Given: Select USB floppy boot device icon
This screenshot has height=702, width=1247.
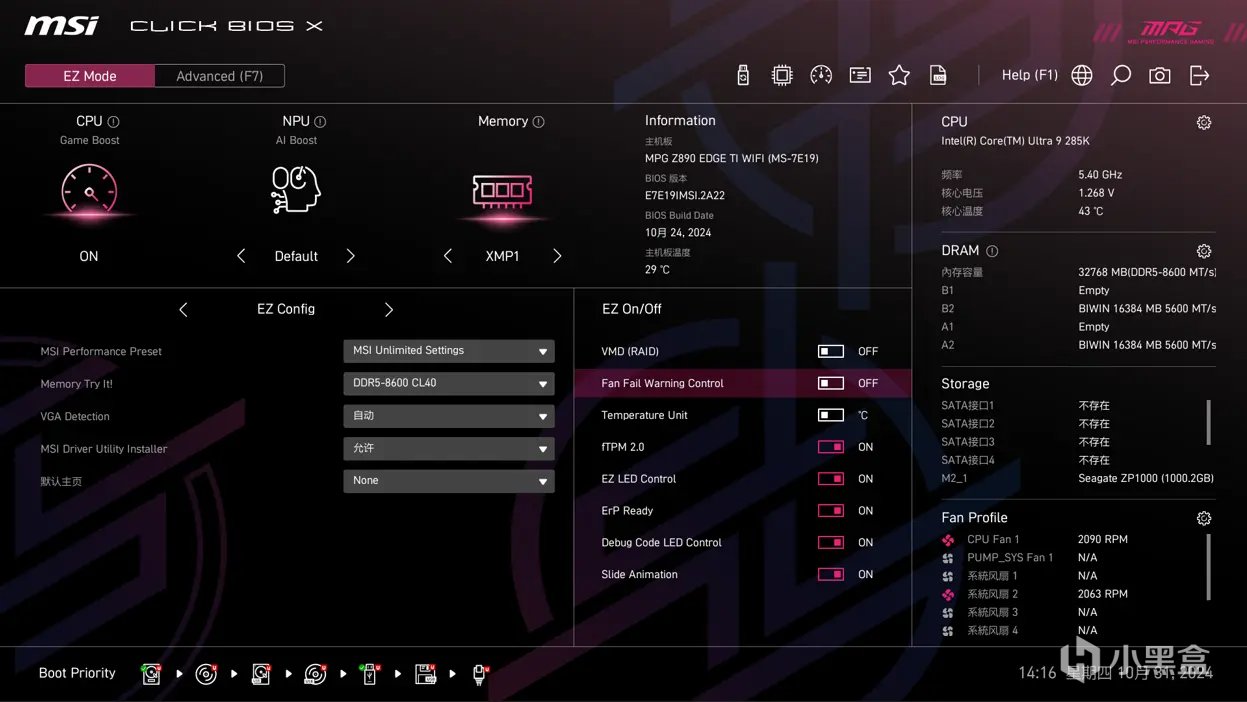Looking at the screenshot, I should [x=425, y=674].
